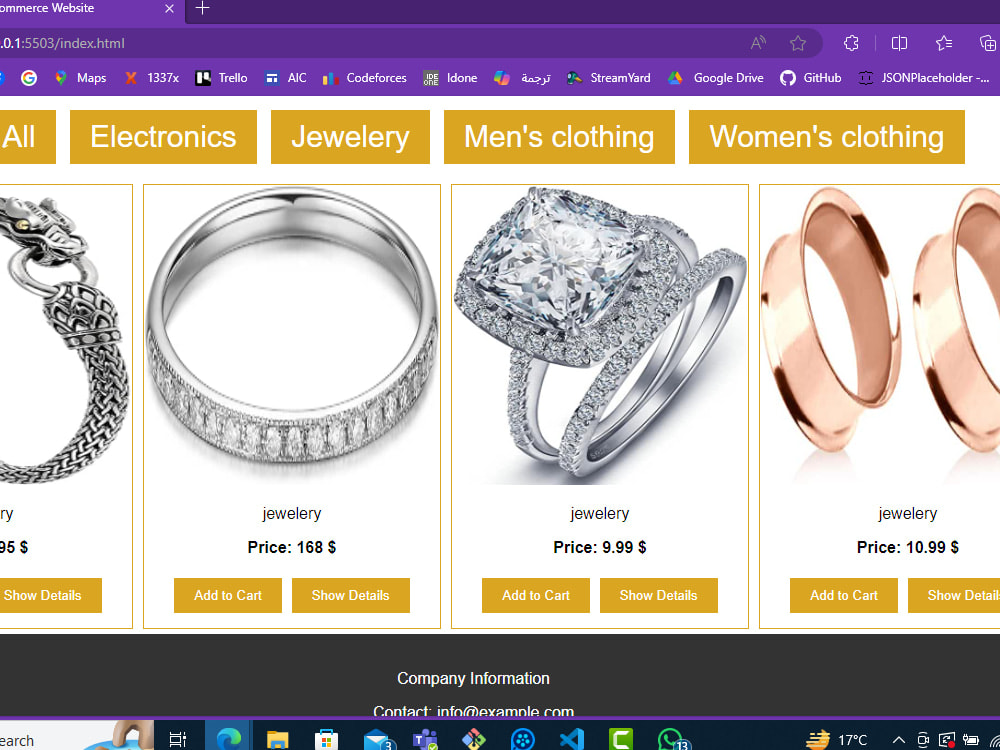The image size is (1000, 750).
Task: Show Women's clothing category
Action: click(827, 137)
